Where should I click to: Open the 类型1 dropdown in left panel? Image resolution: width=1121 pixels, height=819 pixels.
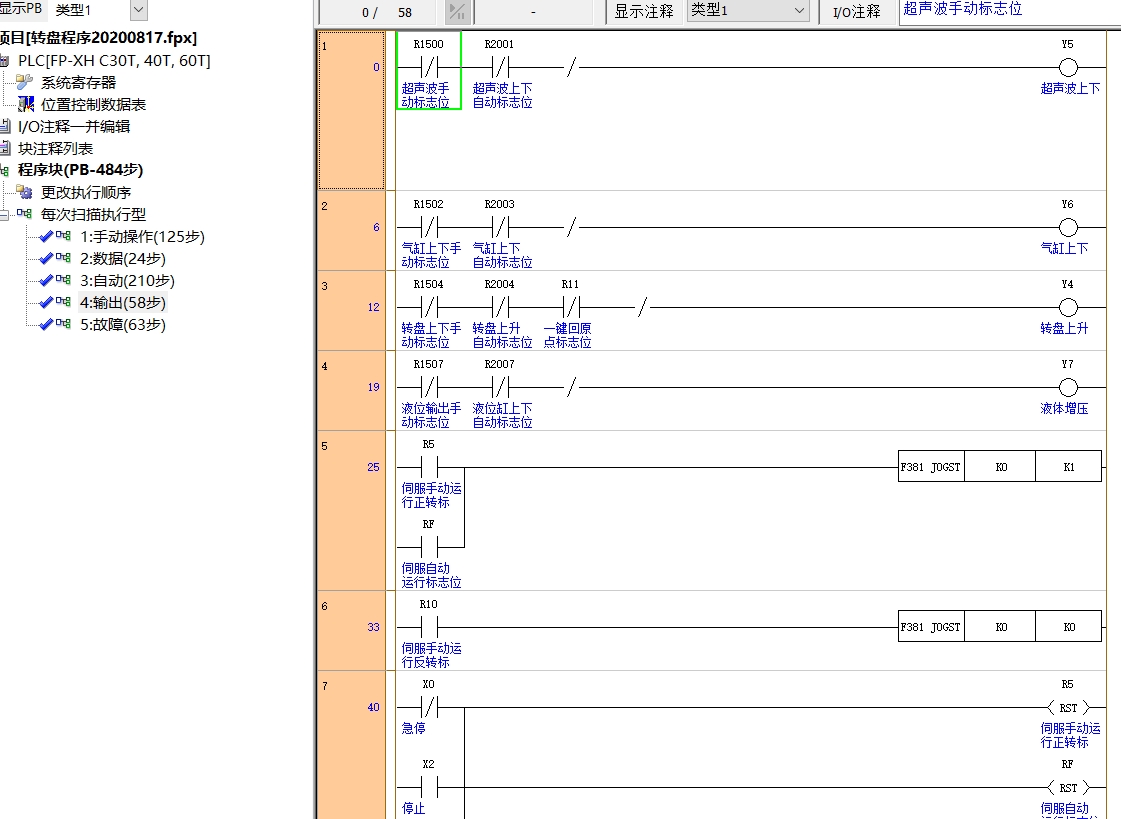click(x=139, y=10)
